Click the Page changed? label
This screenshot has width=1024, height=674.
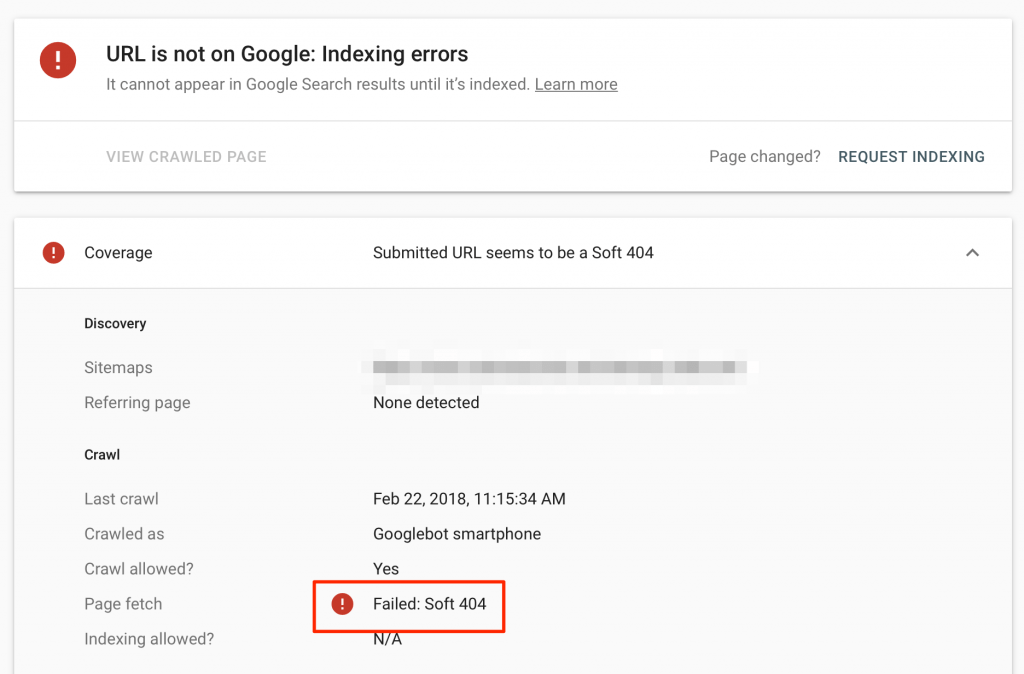[x=764, y=156]
